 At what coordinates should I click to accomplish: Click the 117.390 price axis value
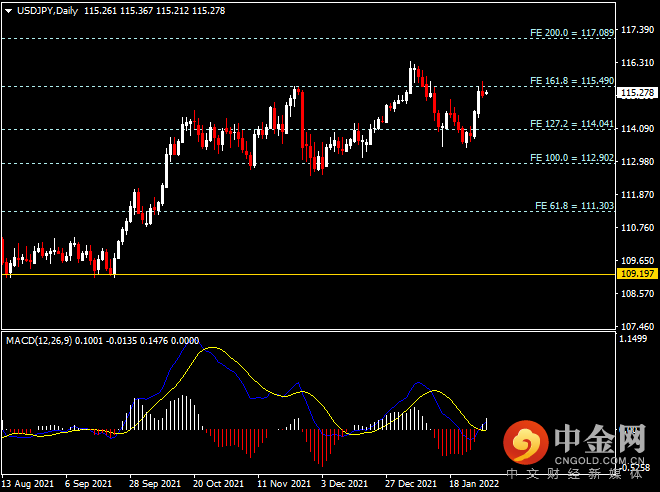pos(638,30)
